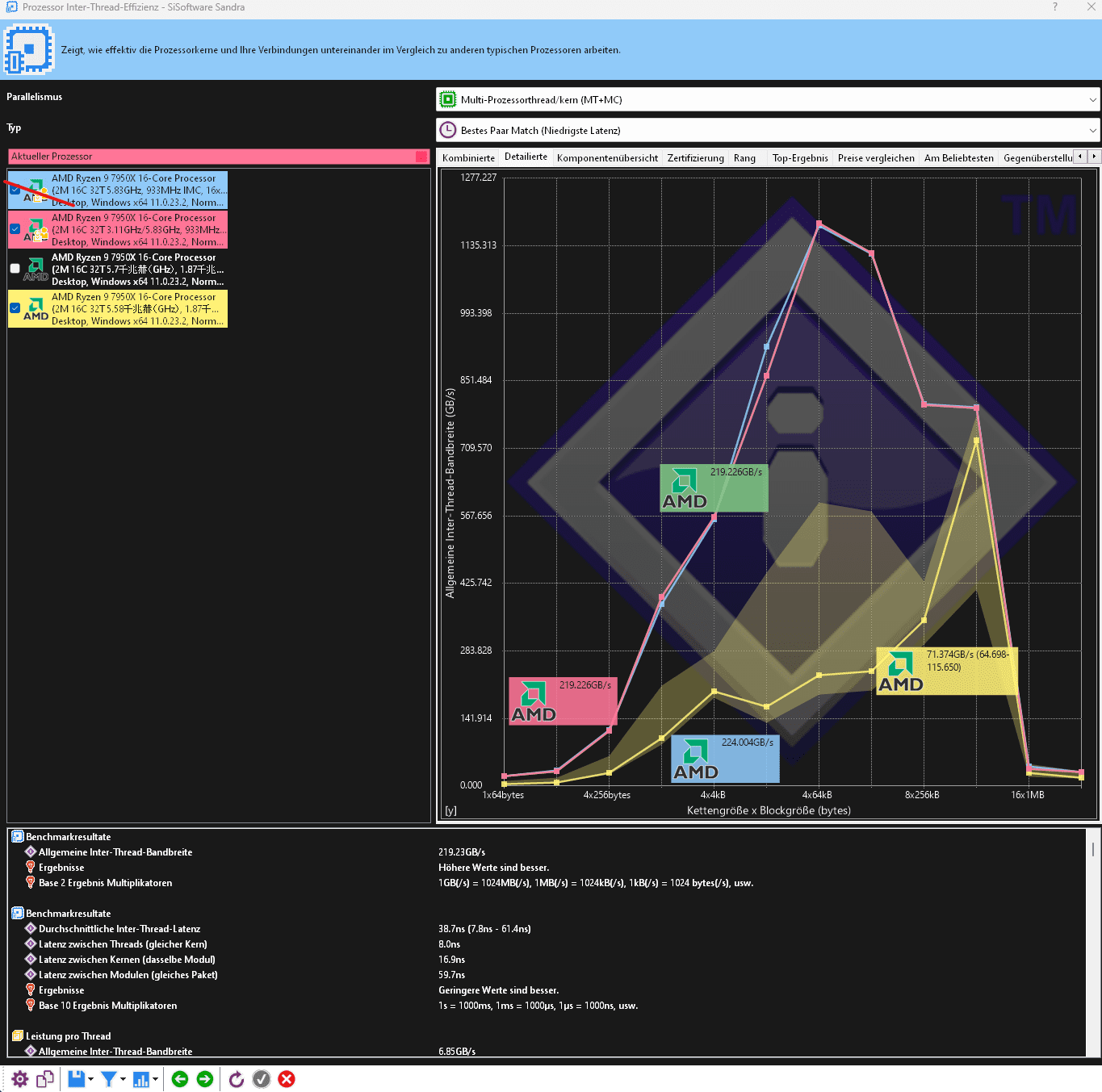Select Latenz zwischen Threads (gleicher Kern) row

click(547, 944)
